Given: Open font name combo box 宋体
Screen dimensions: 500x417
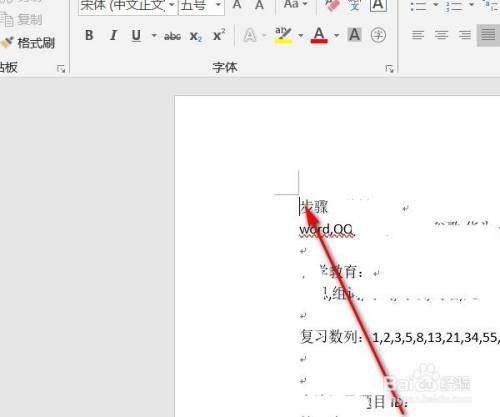Looking at the screenshot, I should (128, 6).
